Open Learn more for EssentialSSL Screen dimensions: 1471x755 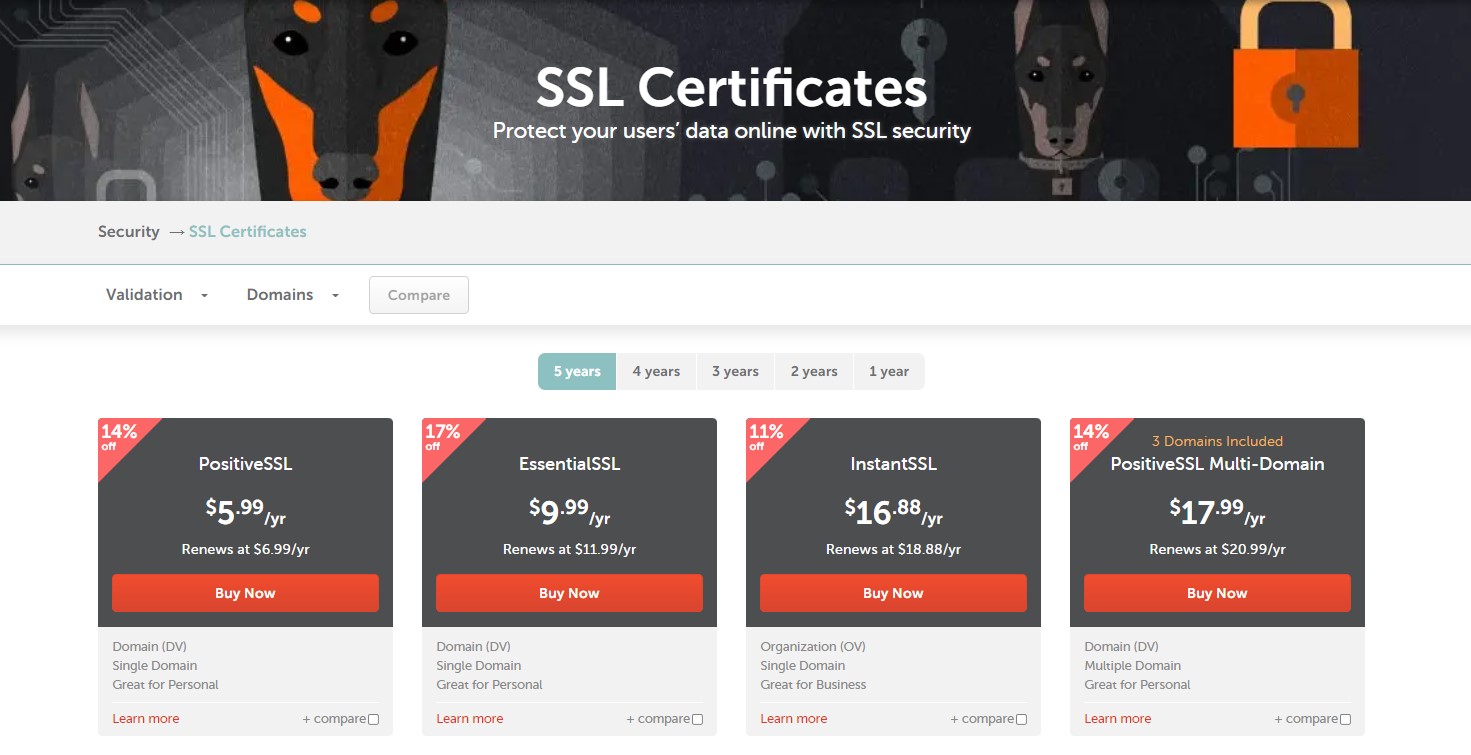click(470, 719)
